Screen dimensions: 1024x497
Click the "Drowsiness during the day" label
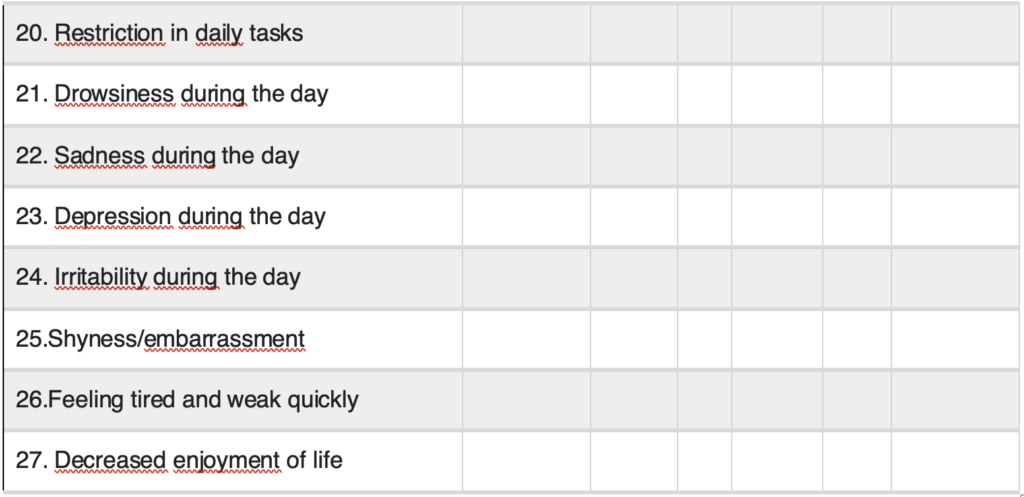coord(171,95)
